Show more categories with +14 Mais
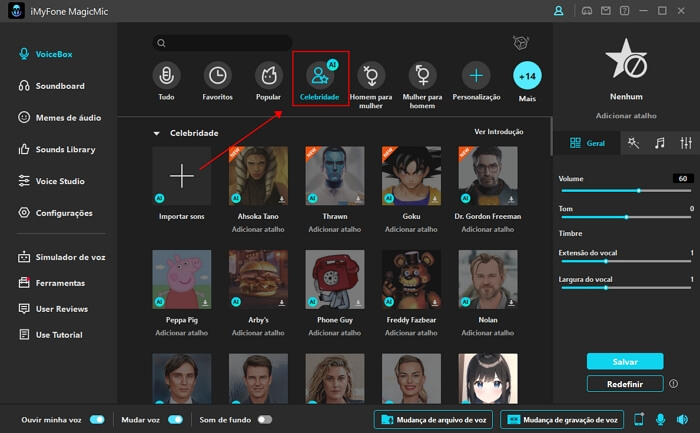700x433 pixels. coord(527,75)
